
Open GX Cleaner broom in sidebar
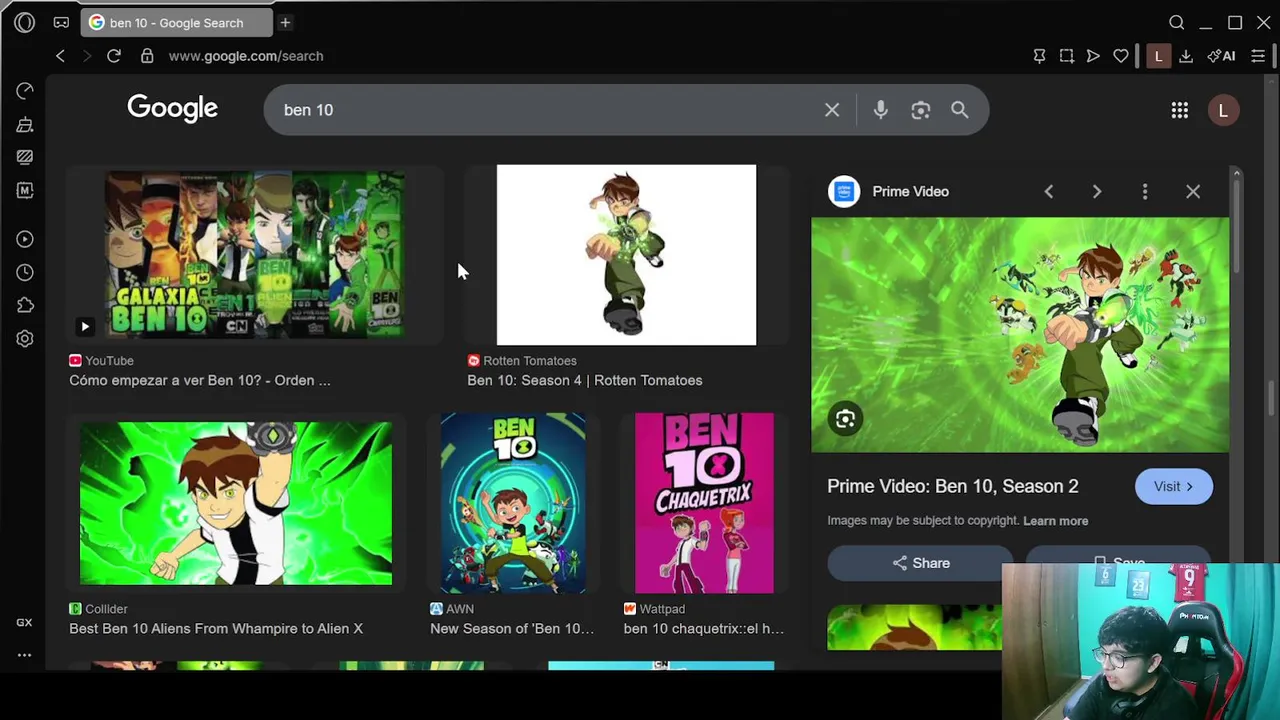tap(25, 124)
